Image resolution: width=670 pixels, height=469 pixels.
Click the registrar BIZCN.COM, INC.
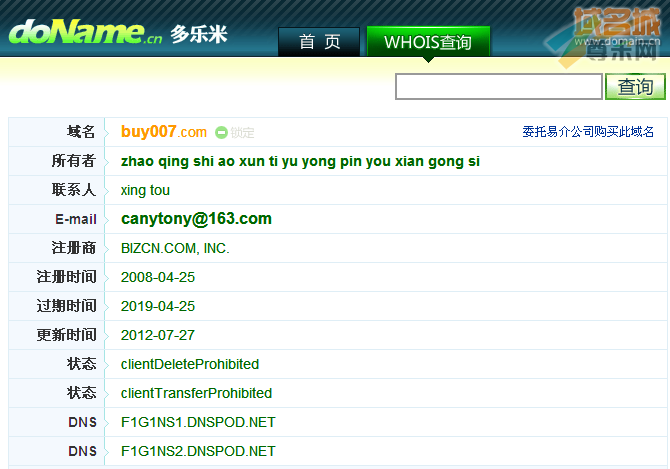175,248
